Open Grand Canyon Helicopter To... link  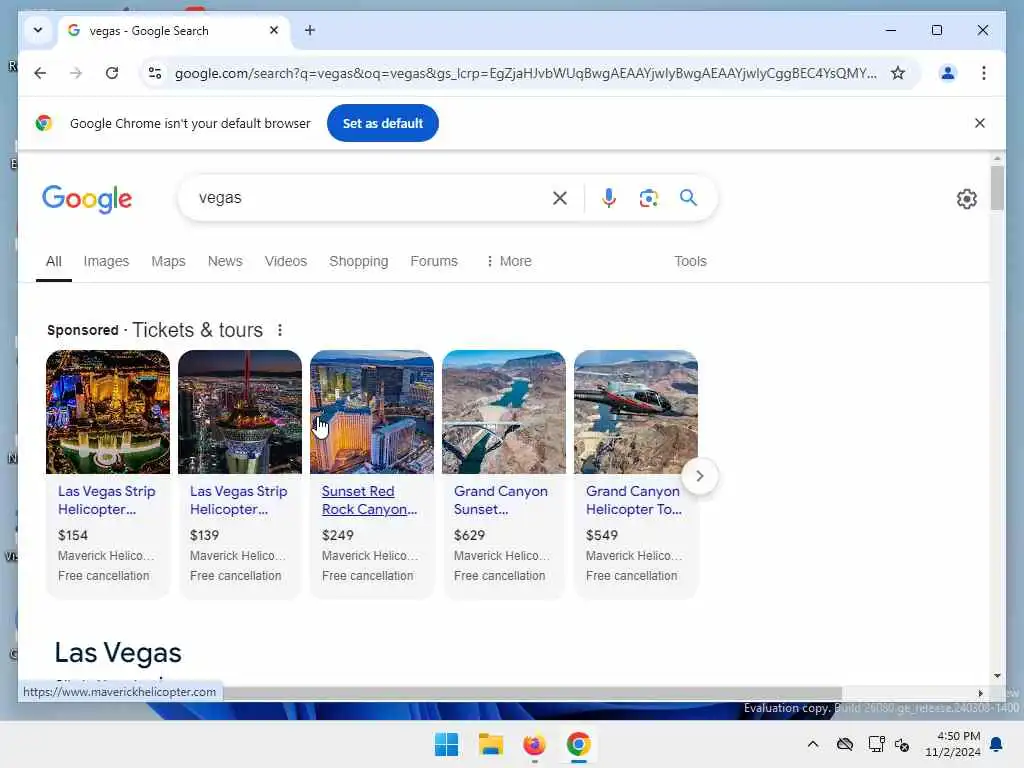pyautogui.click(x=633, y=500)
